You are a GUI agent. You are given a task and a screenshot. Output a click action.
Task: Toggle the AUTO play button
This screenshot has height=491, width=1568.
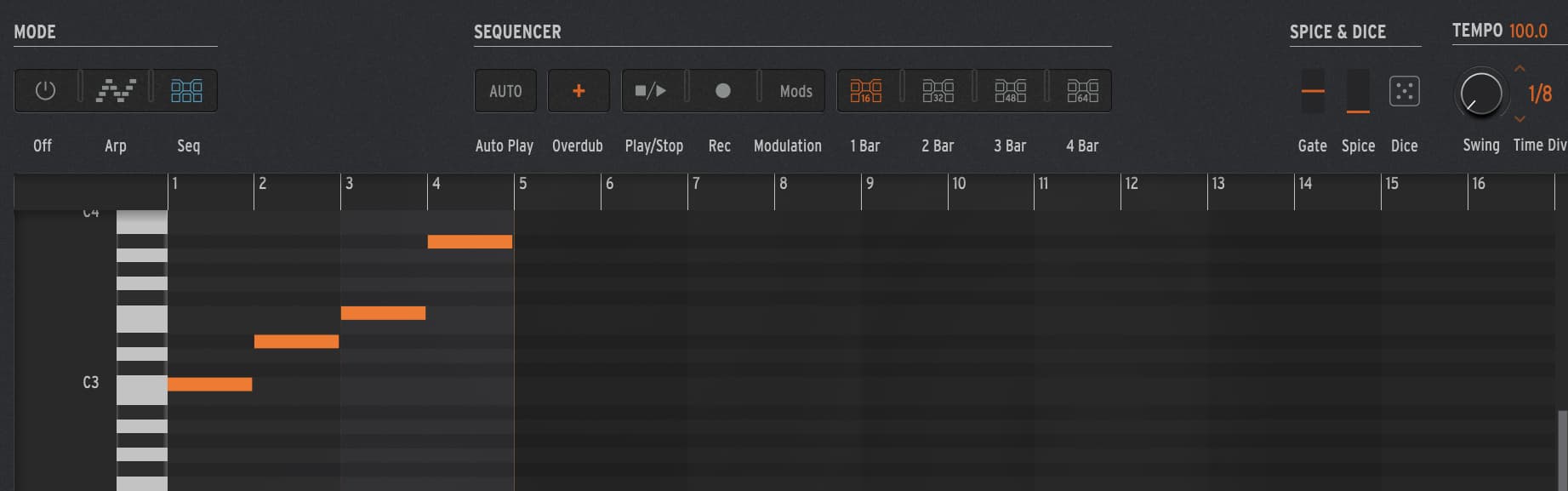[x=505, y=90]
